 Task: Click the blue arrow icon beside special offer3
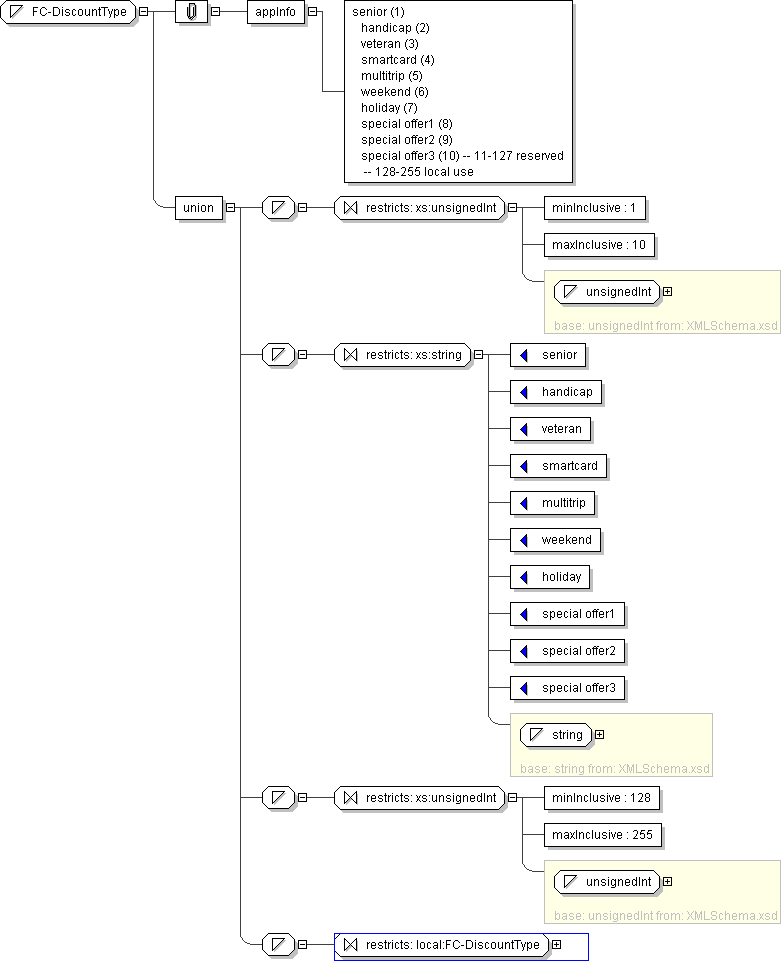click(x=523, y=688)
